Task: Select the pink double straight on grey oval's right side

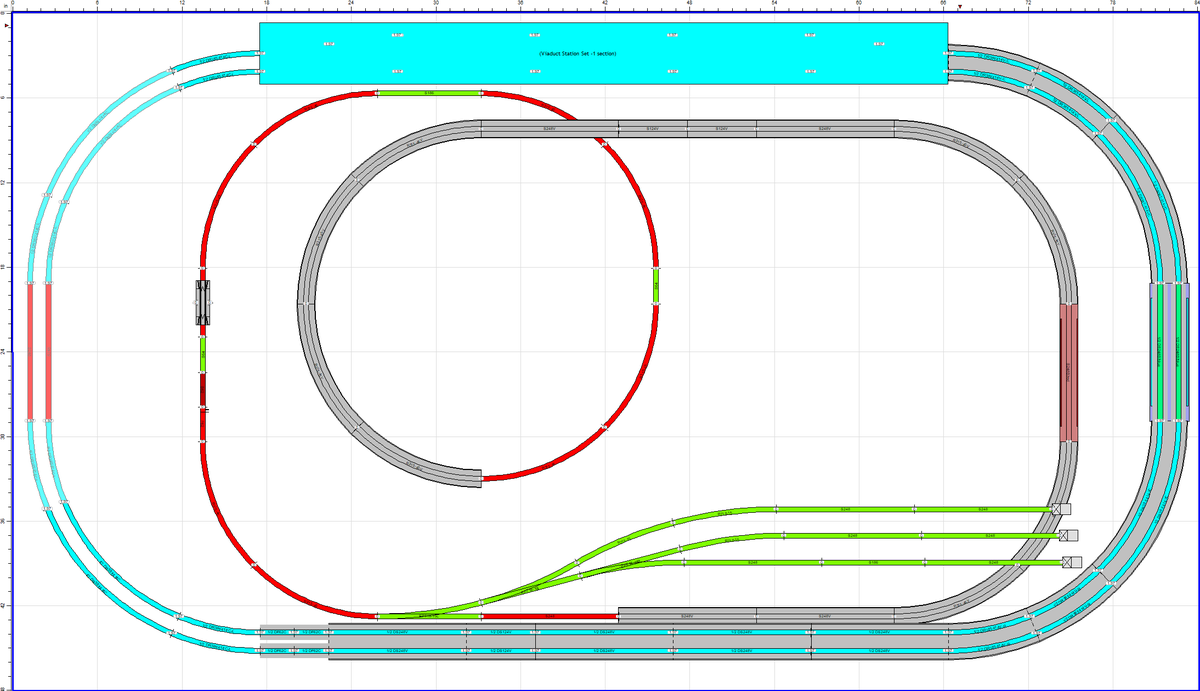Action: tap(1069, 373)
